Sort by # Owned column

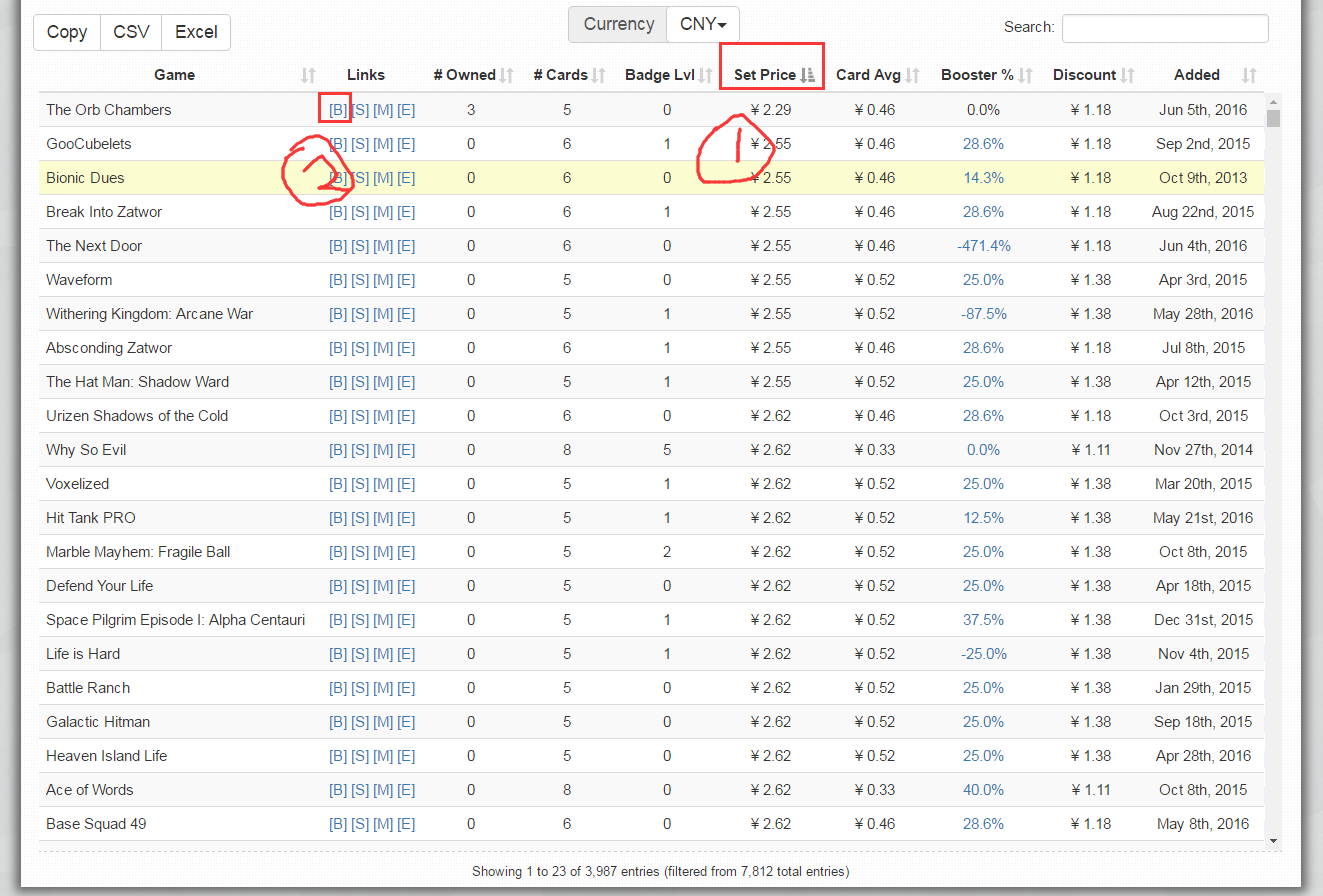click(x=473, y=75)
